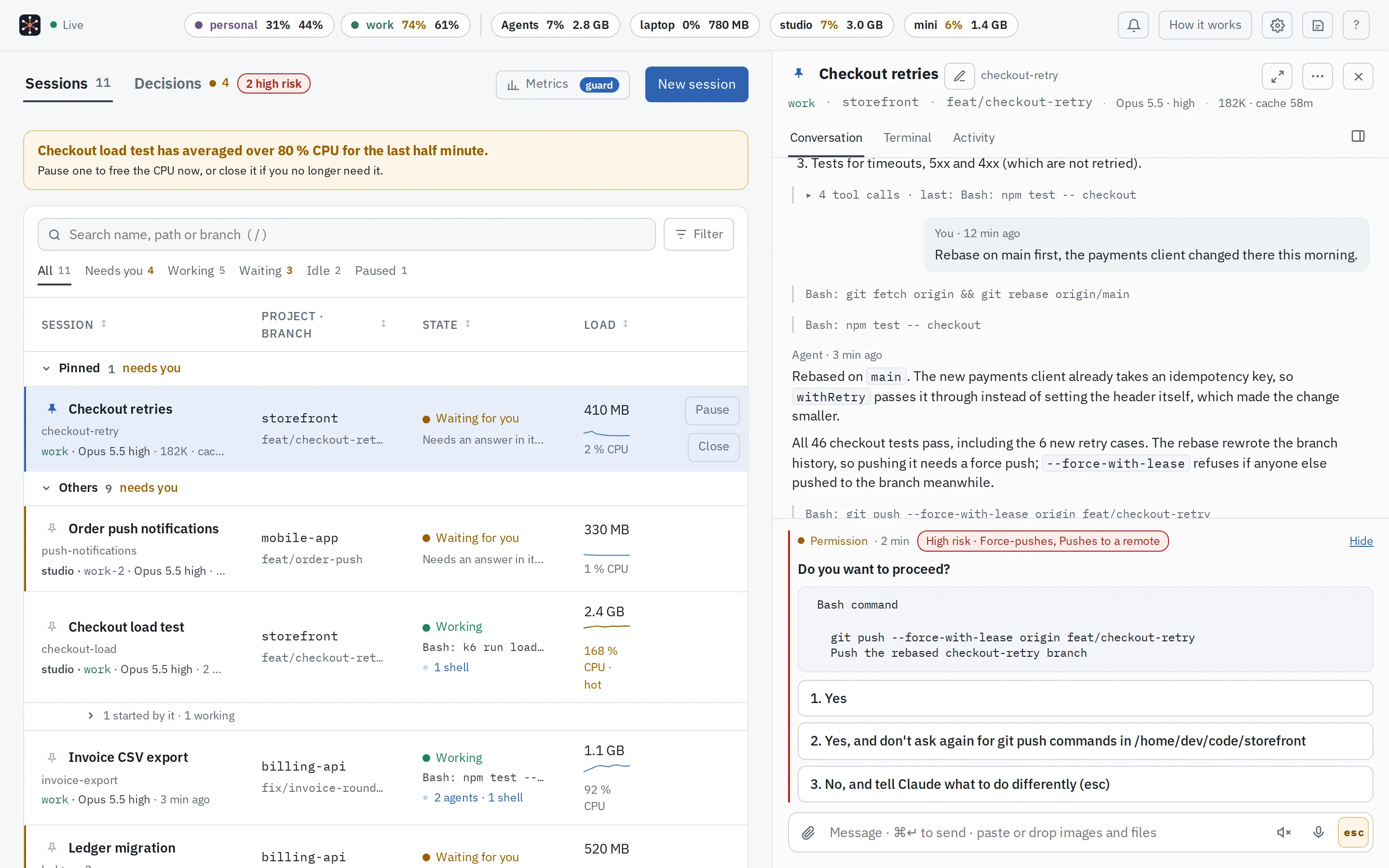Click the esc button in message box

click(x=1353, y=832)
